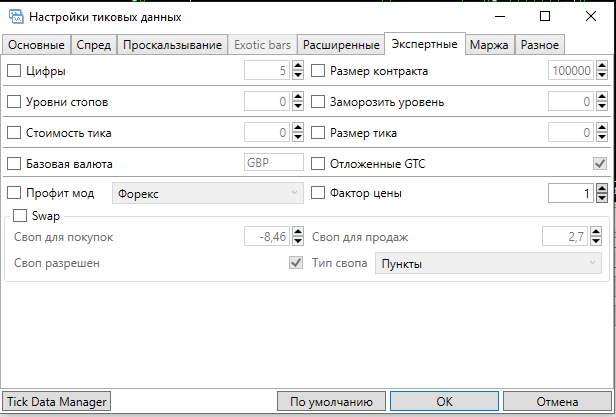The width and height of the screenshot is (616, 417).
Task: Open the Проскальзывание tab
Action: tap(172, 45)
